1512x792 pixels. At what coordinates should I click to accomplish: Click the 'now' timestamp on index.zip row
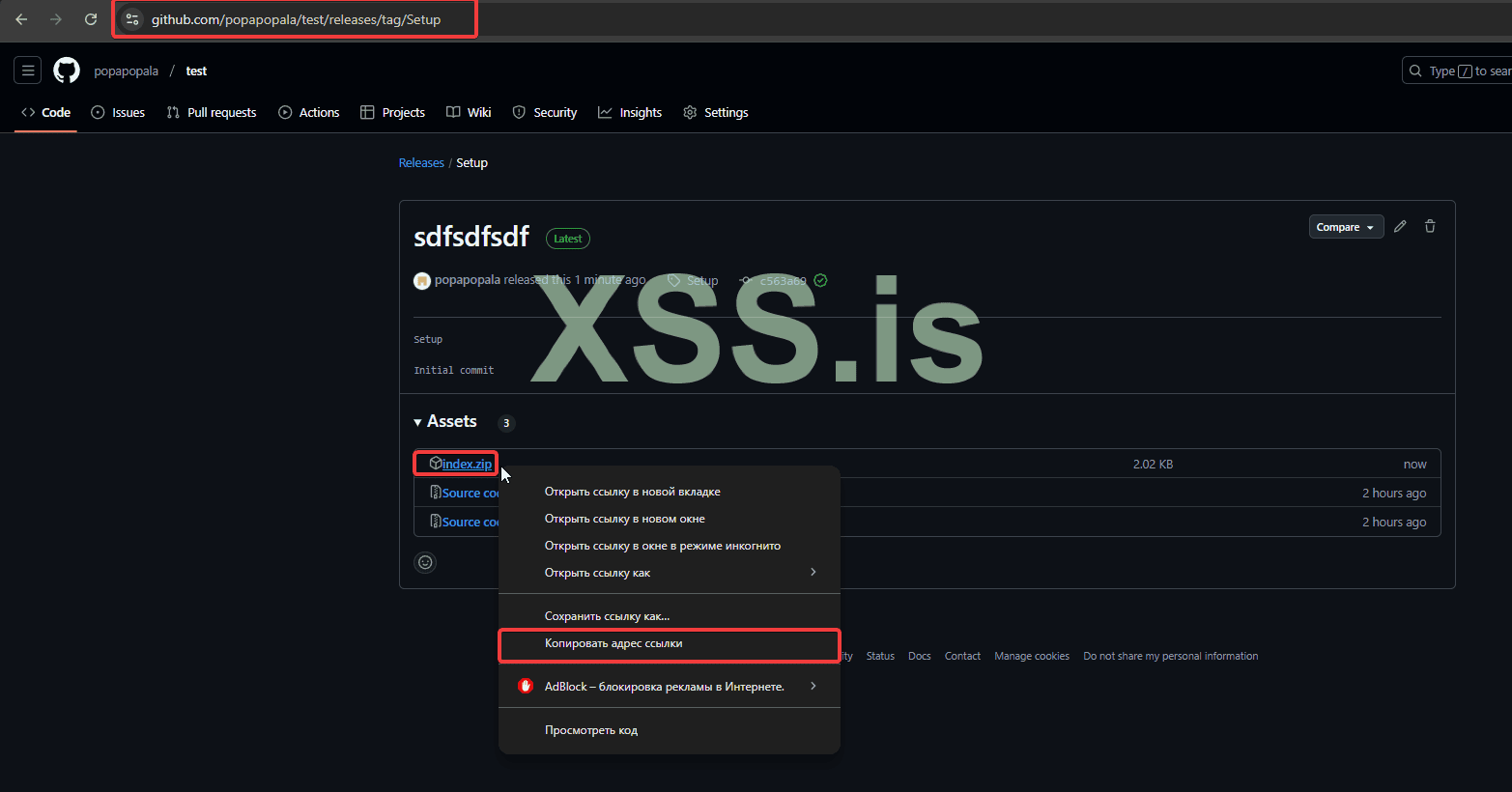tap(1415, 465)
